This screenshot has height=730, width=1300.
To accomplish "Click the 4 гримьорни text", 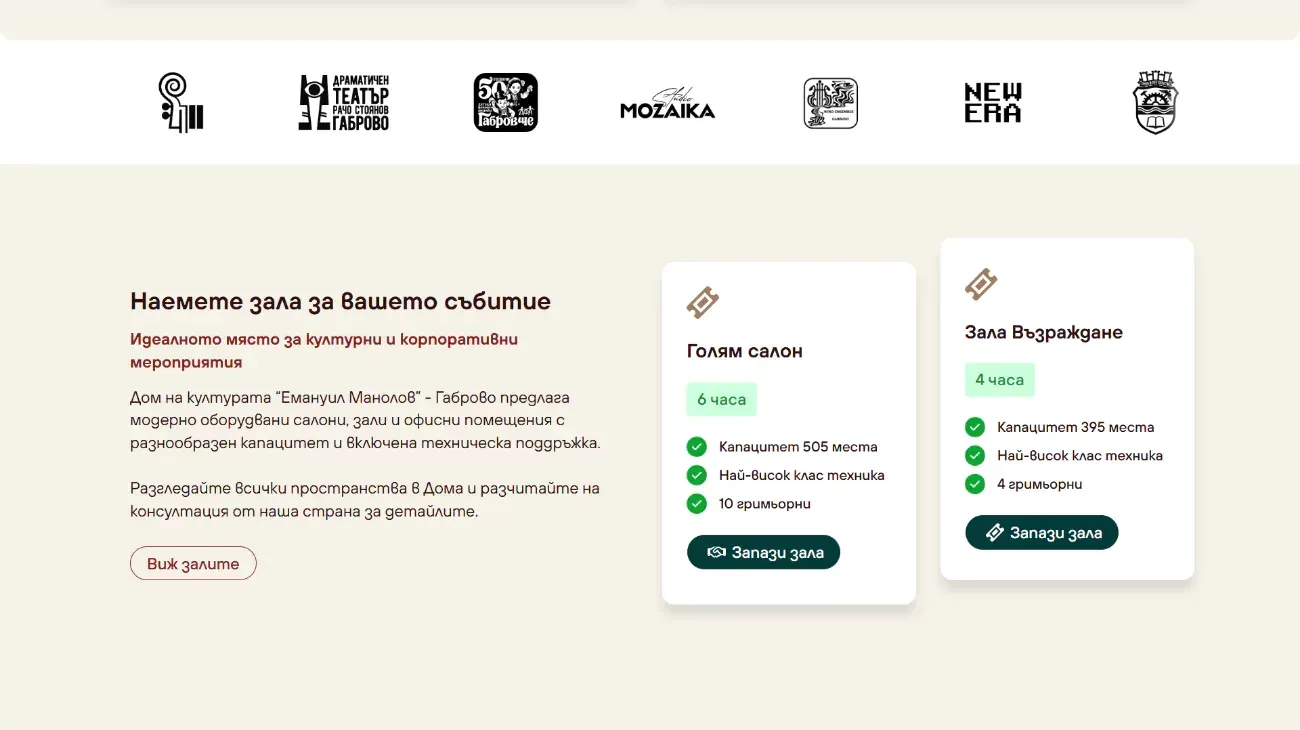I will coord(1040,484).
